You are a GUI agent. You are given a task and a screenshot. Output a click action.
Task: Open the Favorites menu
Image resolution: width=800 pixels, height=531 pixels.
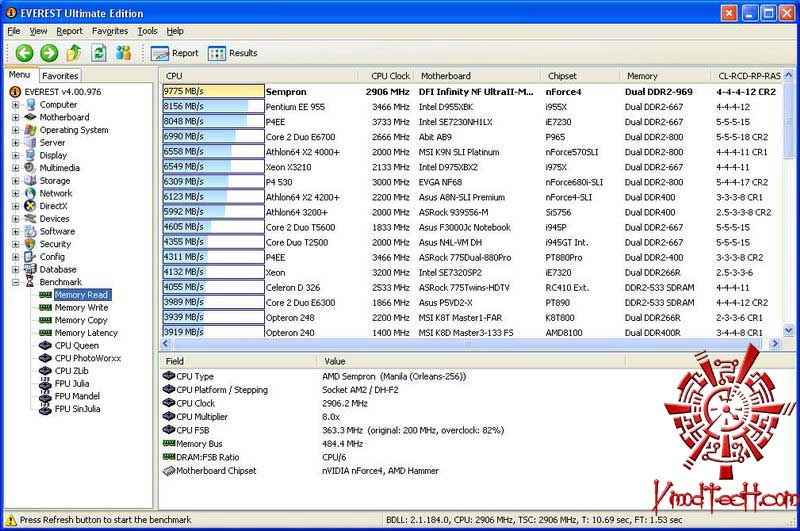(110, 31)
